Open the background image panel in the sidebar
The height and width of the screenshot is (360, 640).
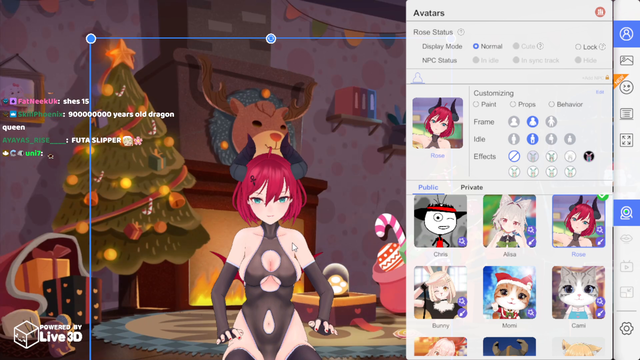(x=627, y=60)
